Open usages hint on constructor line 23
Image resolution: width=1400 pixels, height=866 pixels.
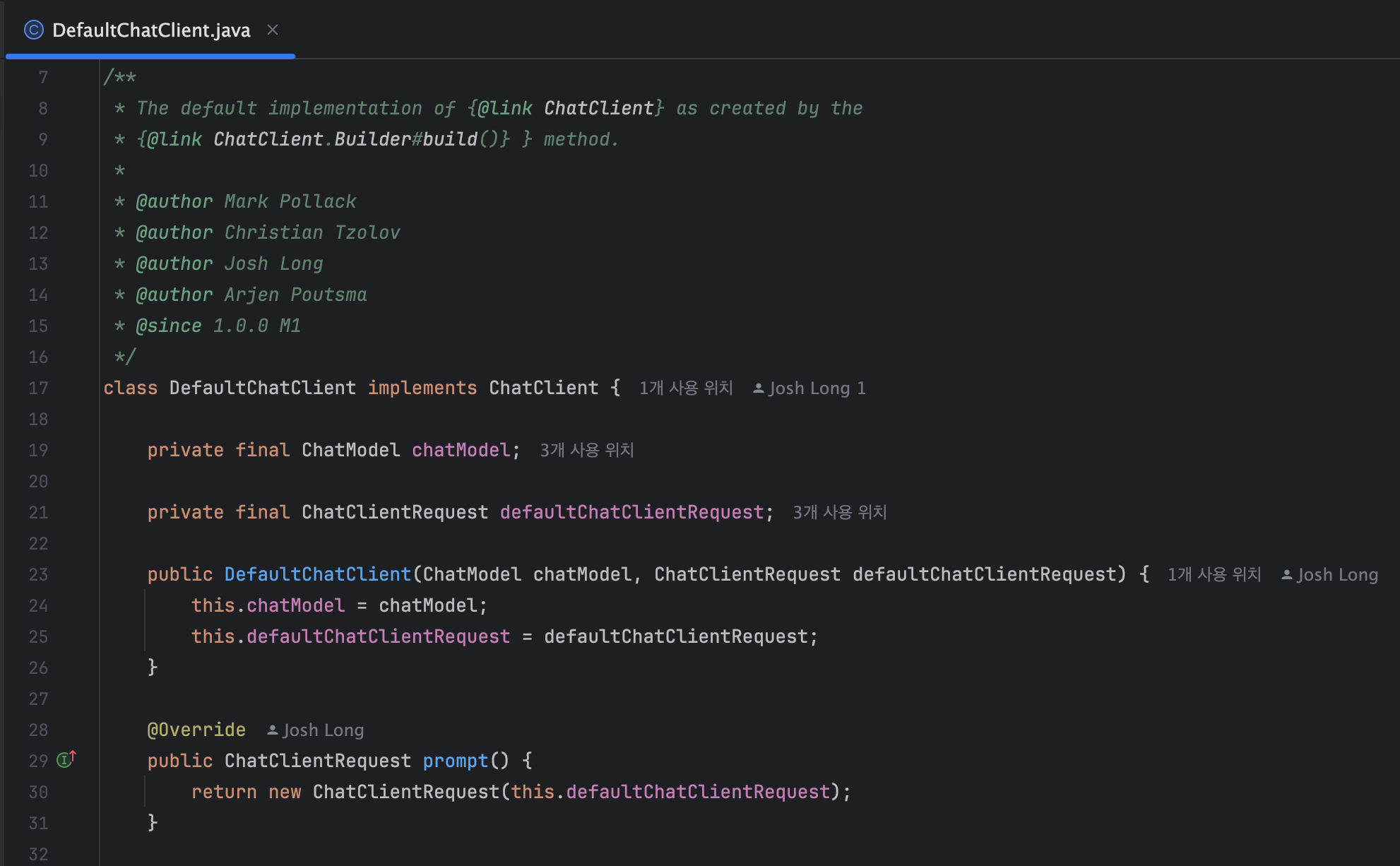(1214, 575)
